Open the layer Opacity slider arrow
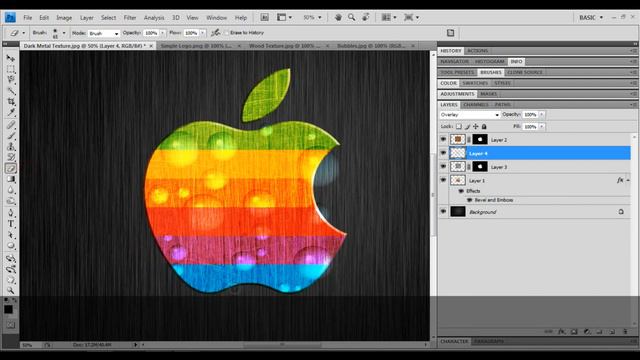640x360 pixels. click(x=542, y=115)
